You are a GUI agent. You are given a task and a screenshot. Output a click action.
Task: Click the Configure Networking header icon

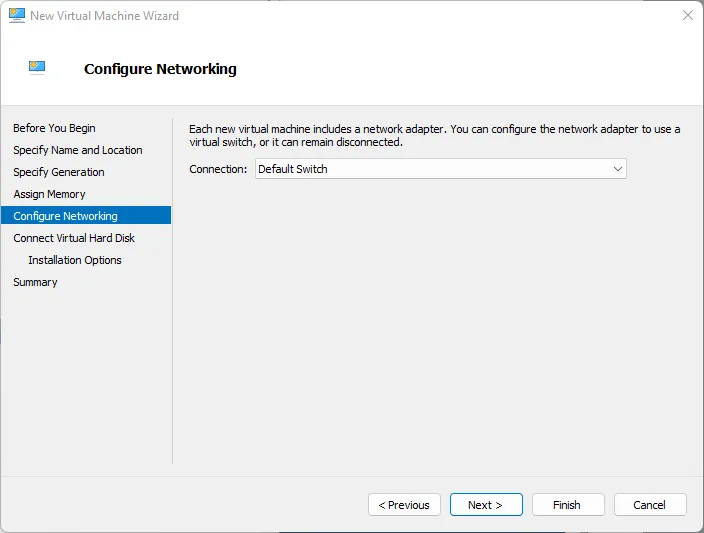(38, 68)
